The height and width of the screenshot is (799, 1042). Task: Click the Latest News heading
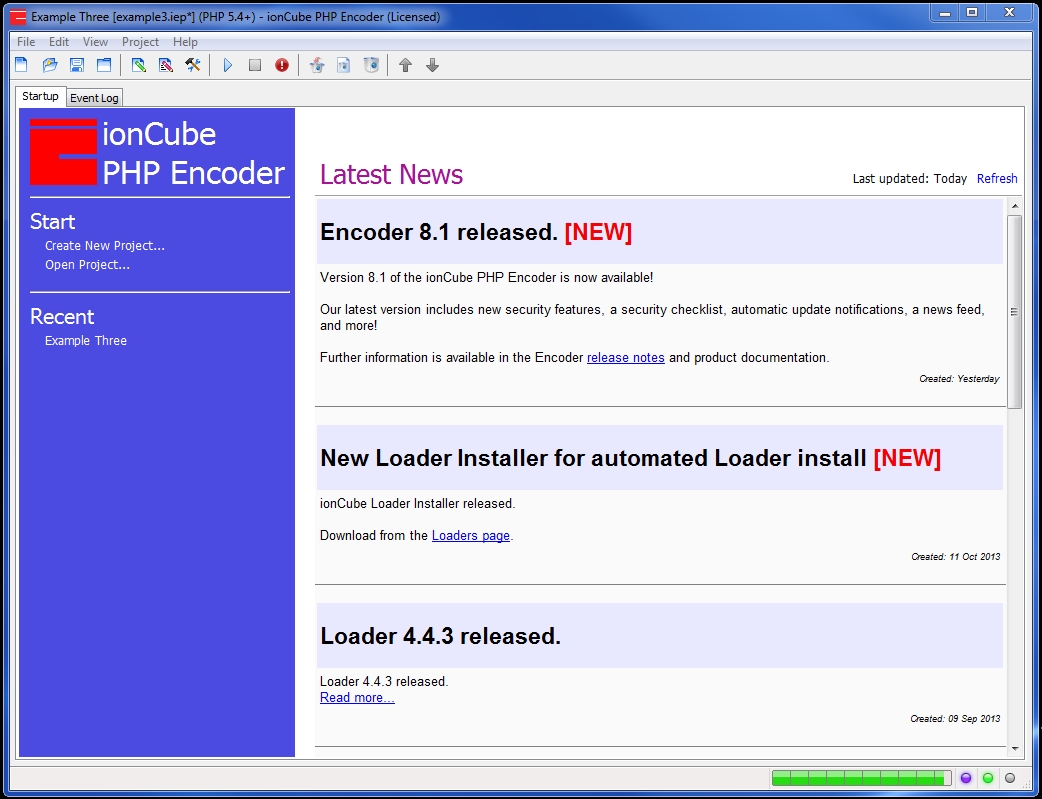(x=391, y=174)
